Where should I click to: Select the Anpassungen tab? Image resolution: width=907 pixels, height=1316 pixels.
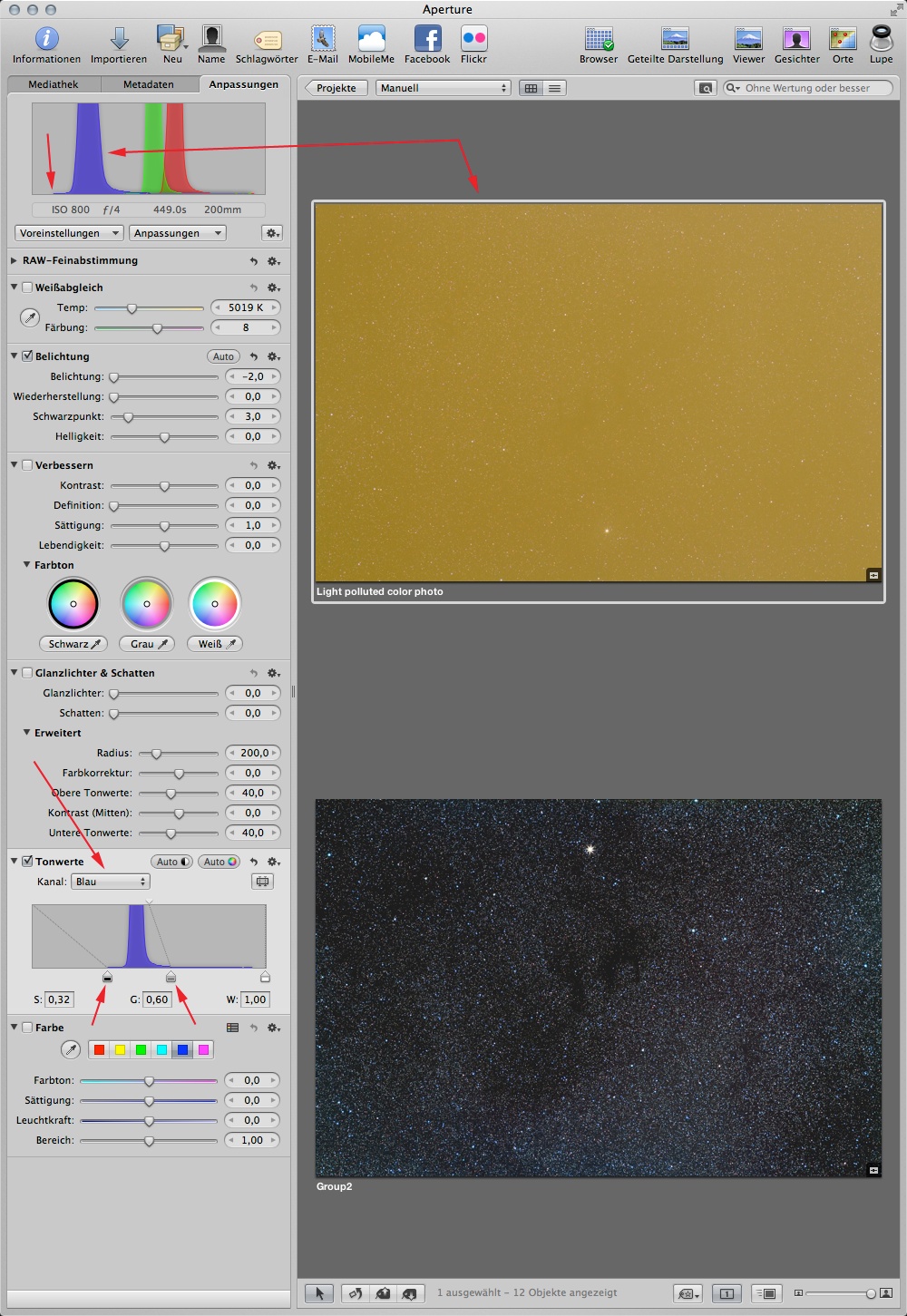(244, 84)
